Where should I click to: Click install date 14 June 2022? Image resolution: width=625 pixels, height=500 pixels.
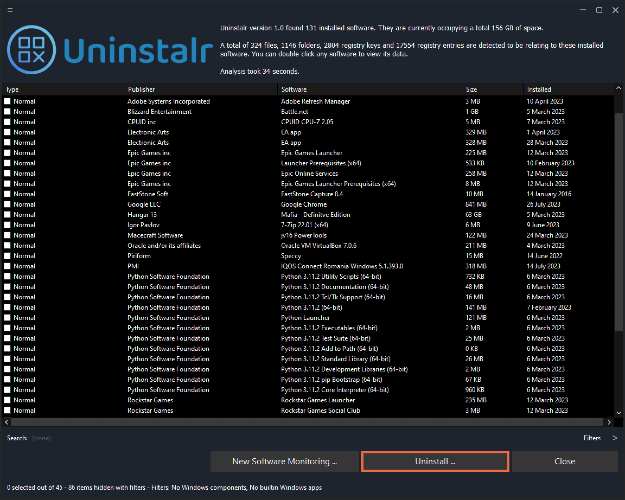tap(544, 256)
